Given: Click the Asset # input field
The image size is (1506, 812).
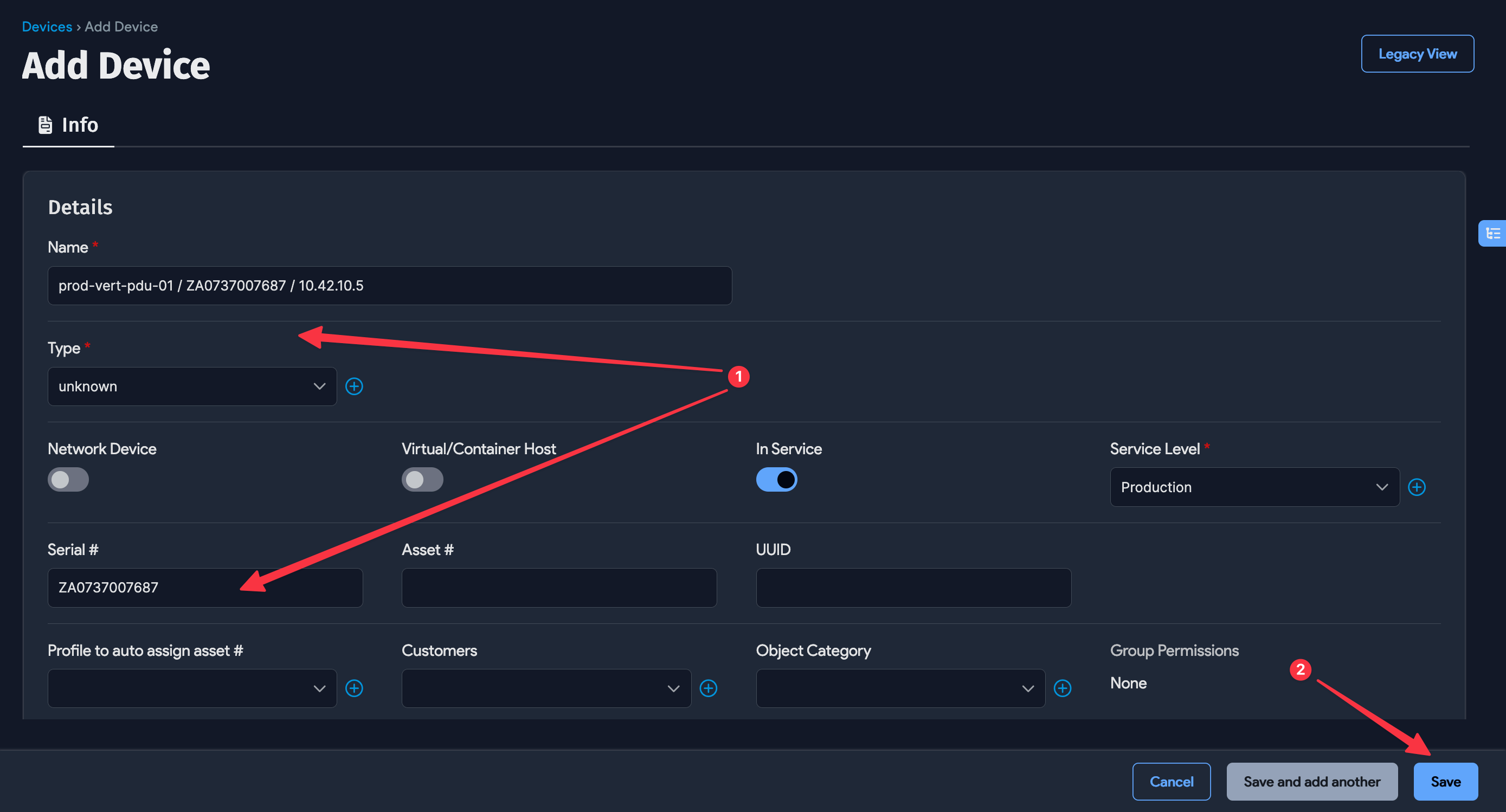Looking at the screenshot, I should point(558,588).
